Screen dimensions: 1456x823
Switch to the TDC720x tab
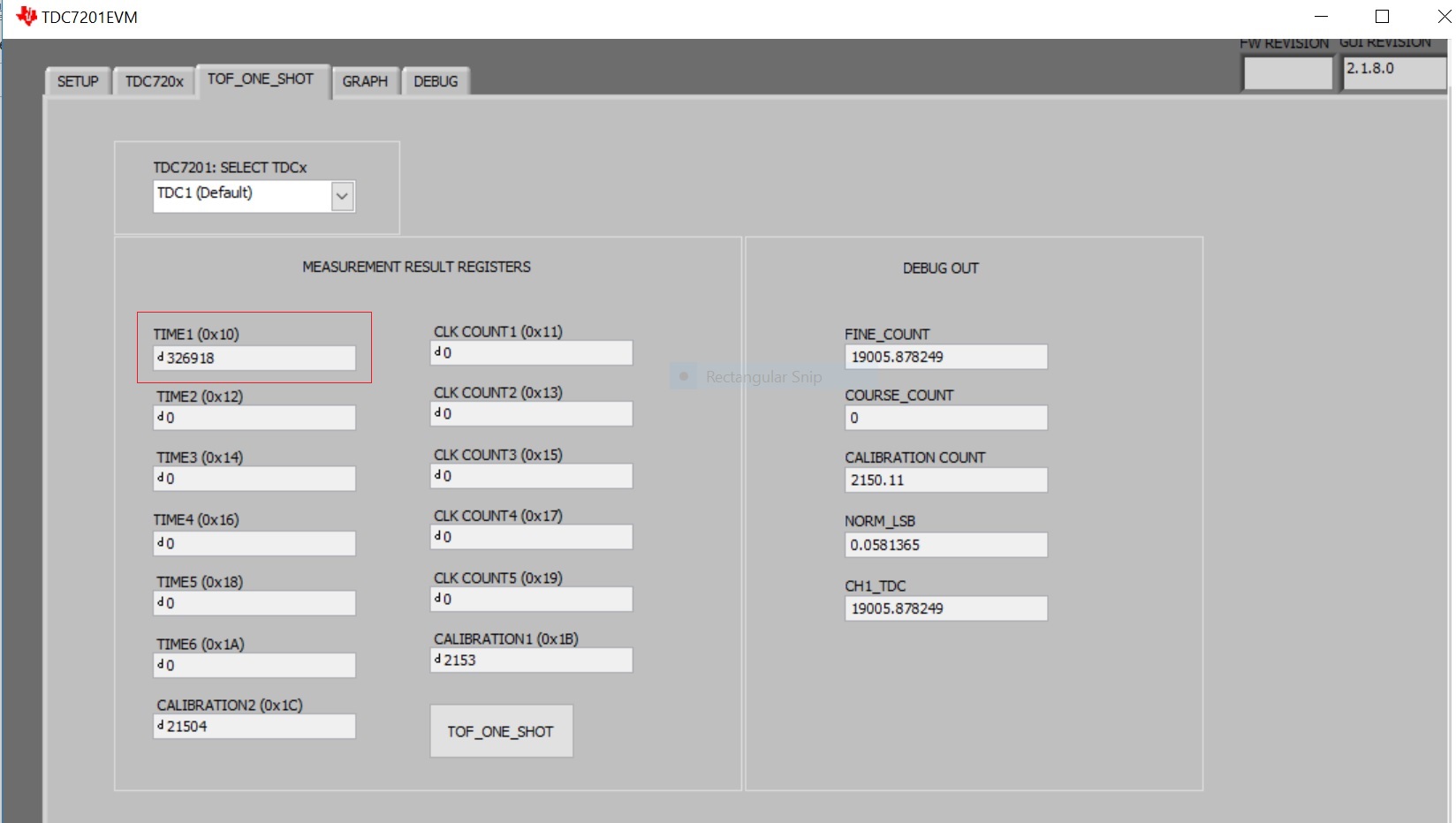(x=153, y=81)
